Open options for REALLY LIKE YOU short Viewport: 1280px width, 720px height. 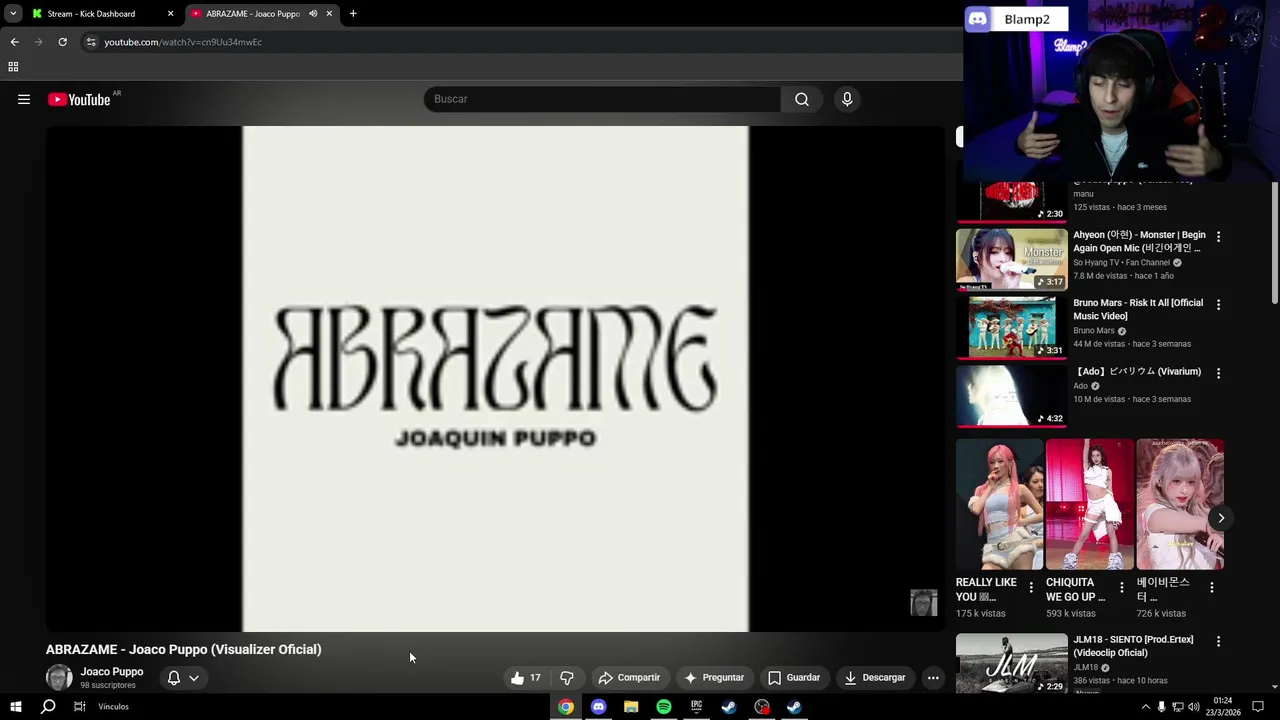(1031, 588)
